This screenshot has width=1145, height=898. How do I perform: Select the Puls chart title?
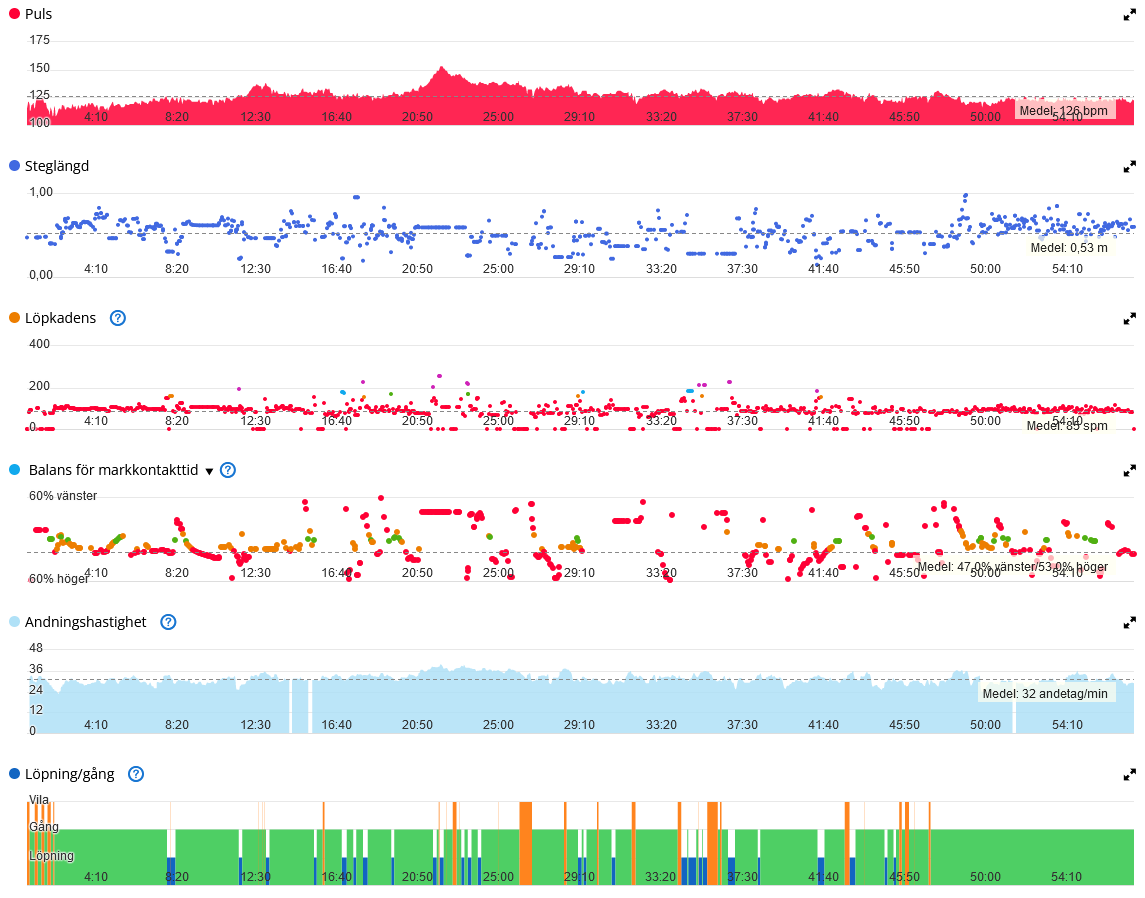(39, 14)
